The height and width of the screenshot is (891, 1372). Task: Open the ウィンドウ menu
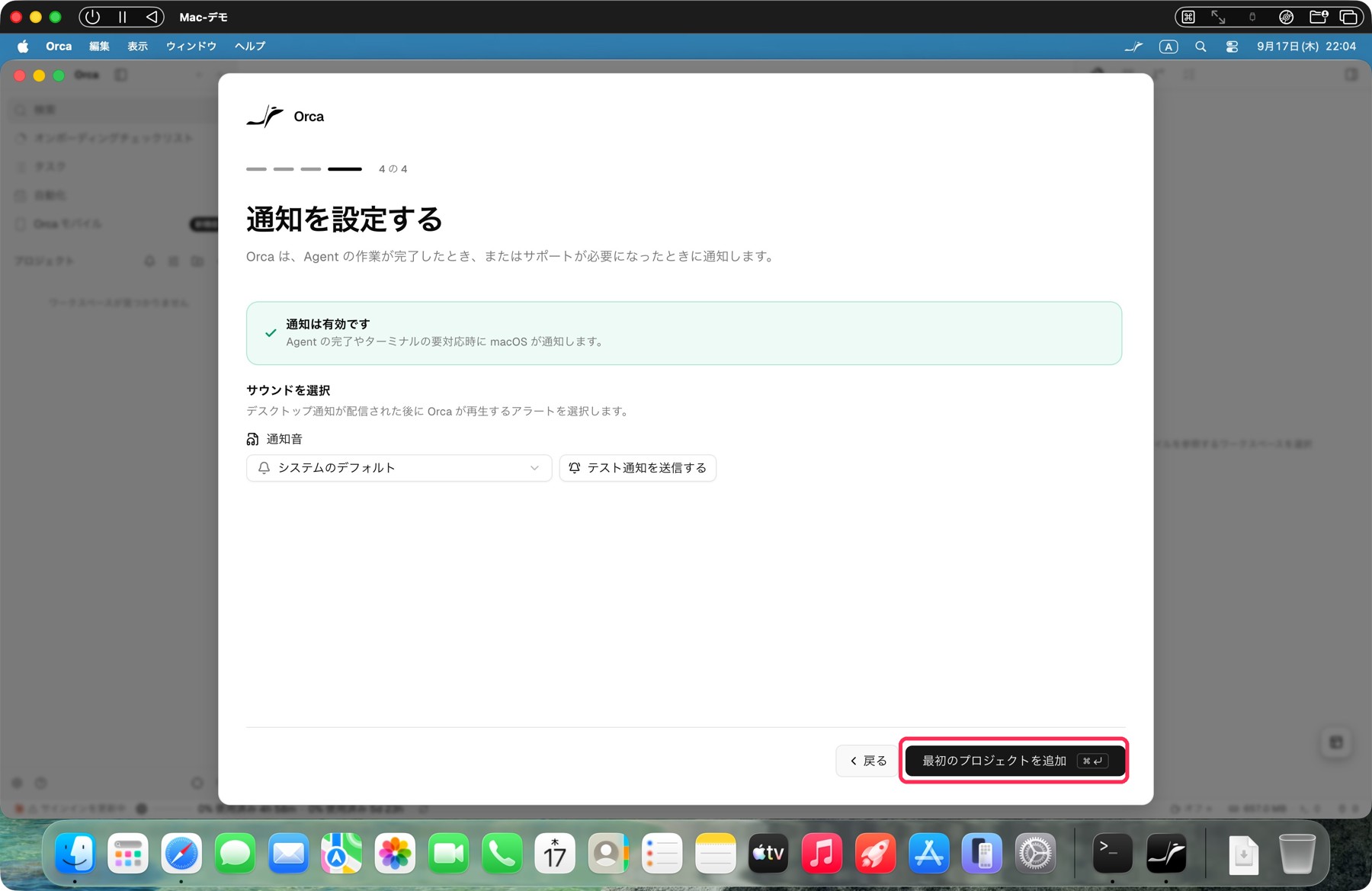(191, 46)
